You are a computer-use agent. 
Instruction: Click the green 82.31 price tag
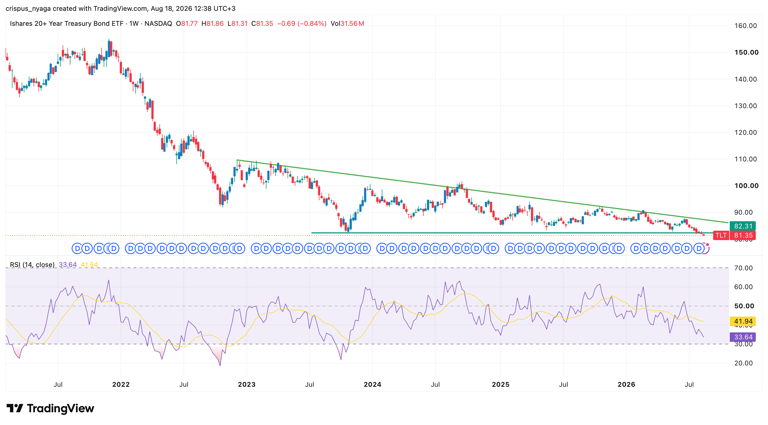pos(743,226)
